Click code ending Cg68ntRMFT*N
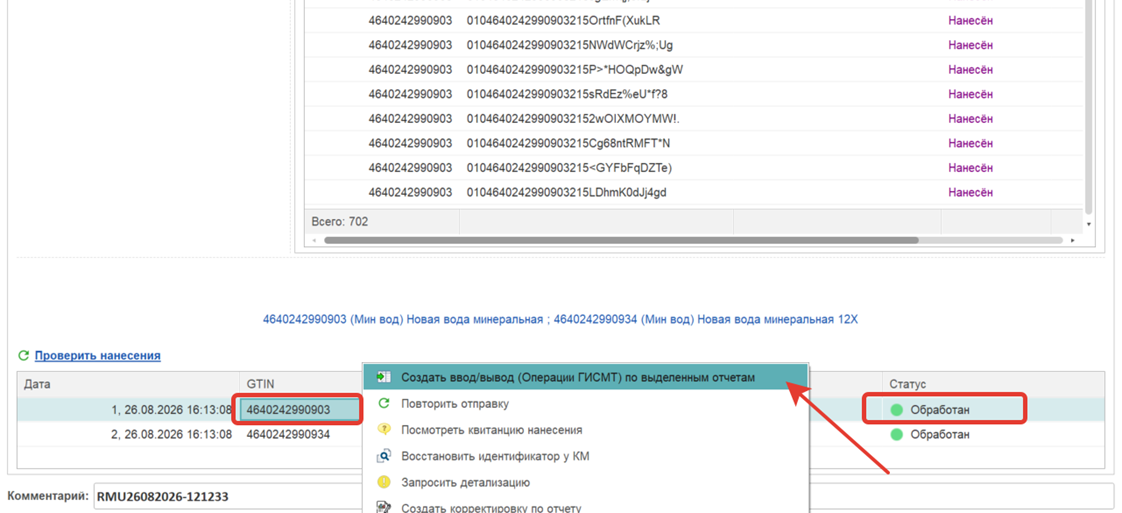This screenshot has height=513, width=1122. tap(568, 143)
